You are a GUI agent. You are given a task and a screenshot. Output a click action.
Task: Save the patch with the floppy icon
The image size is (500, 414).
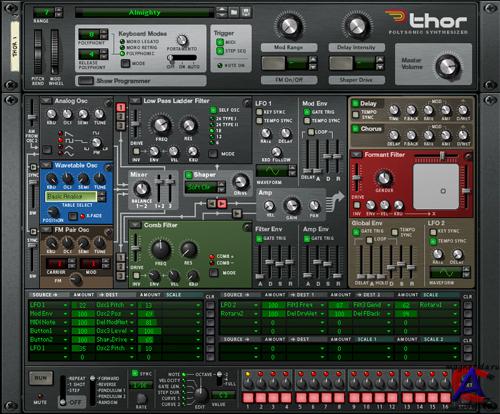click(246, 12)
